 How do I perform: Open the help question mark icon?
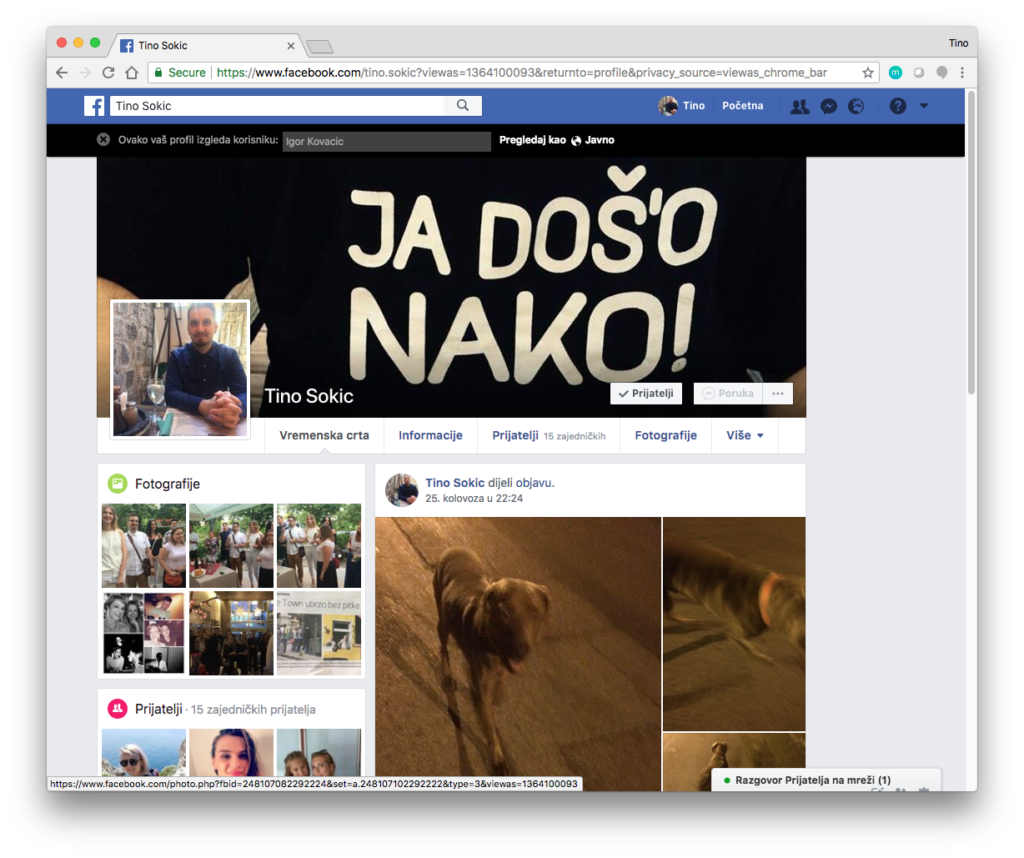pyautogui.click(x=898, y=106)
